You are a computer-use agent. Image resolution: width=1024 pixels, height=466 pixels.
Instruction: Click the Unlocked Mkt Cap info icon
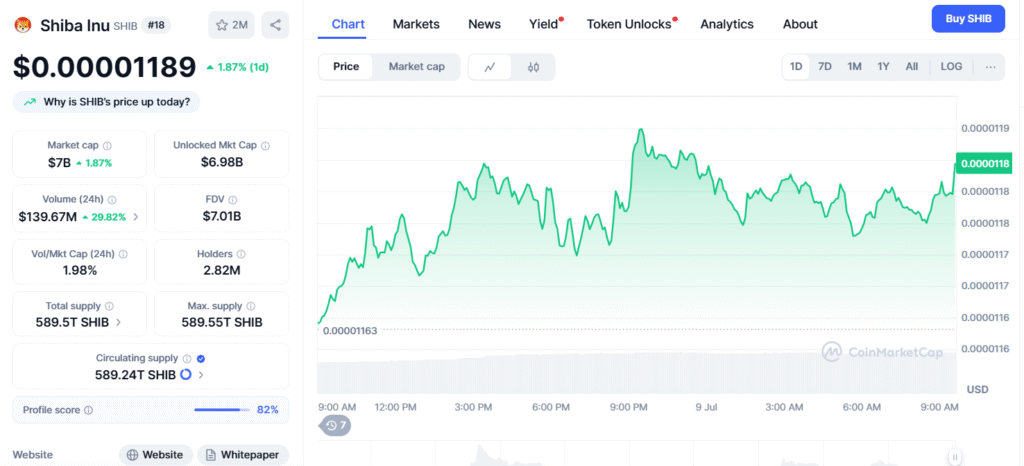pos(265,146)
